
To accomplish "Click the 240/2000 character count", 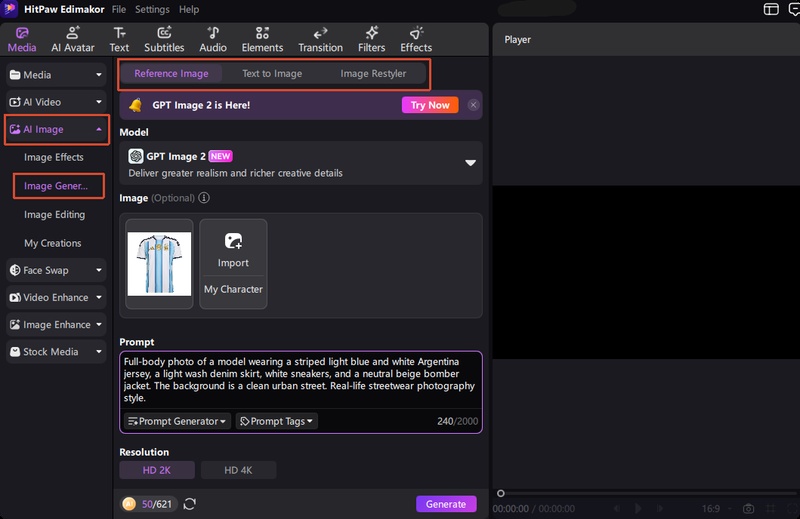I will (x=457, y=421).
